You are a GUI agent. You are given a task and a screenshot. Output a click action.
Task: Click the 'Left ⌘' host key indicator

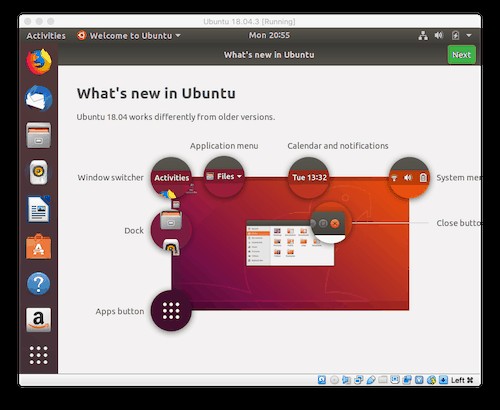tap(462, 380)
